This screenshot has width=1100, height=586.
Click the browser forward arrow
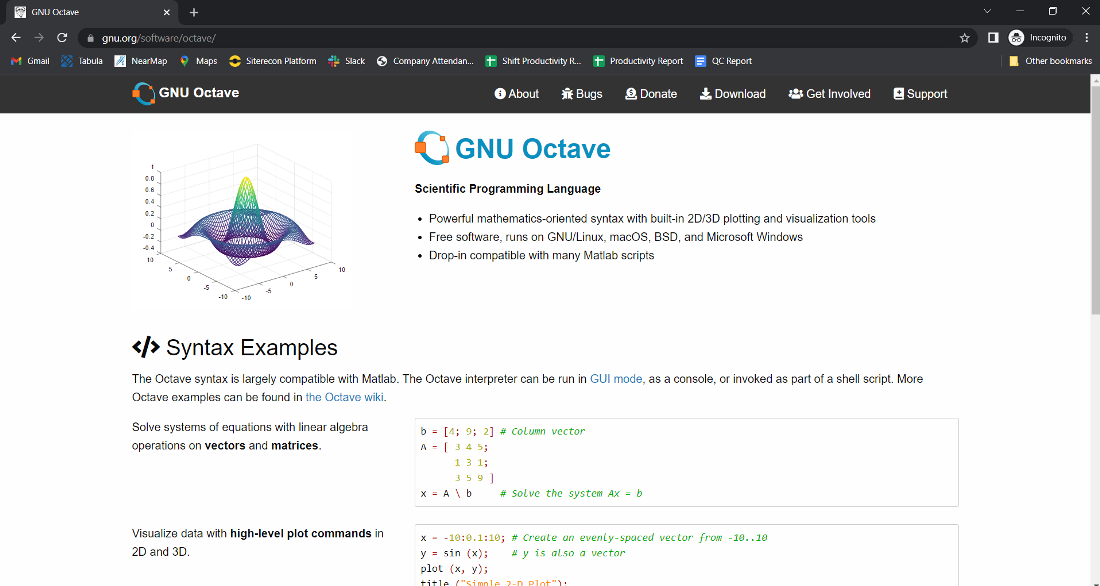click(39, 38)
